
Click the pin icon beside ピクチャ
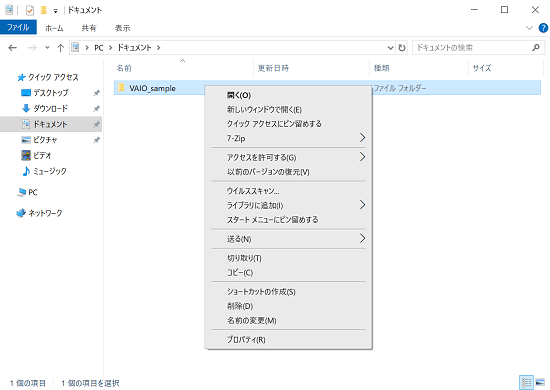click(x=96, y=140)
